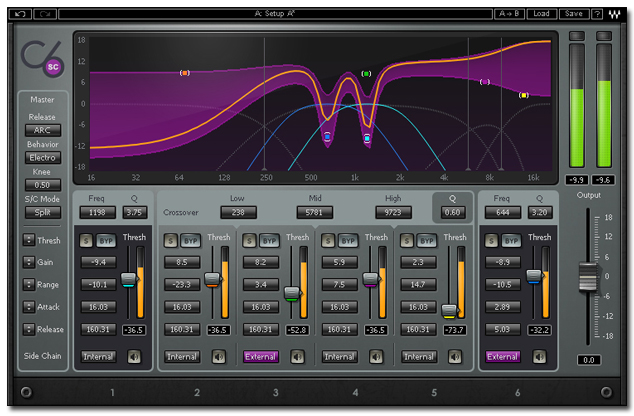Select the cyan band marker on graph
Viewport: 634px width, 416px height.
click(x=367, y=138)
